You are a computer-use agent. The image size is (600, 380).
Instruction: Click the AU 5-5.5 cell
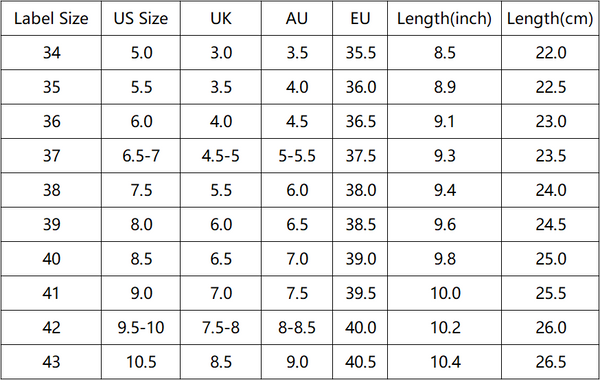[x=297, y=156]
